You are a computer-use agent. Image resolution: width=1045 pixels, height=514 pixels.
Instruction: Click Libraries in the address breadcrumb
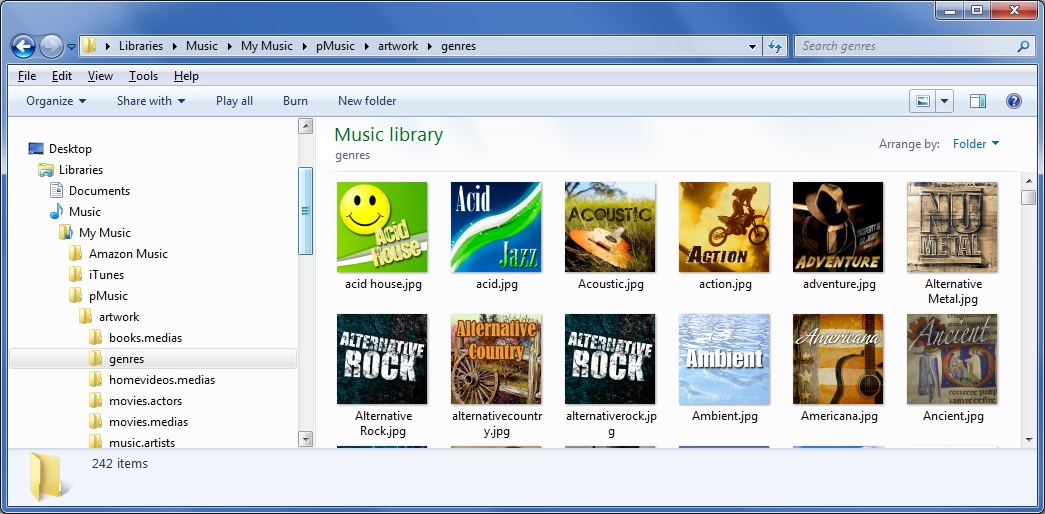click(x=141, y=46)
